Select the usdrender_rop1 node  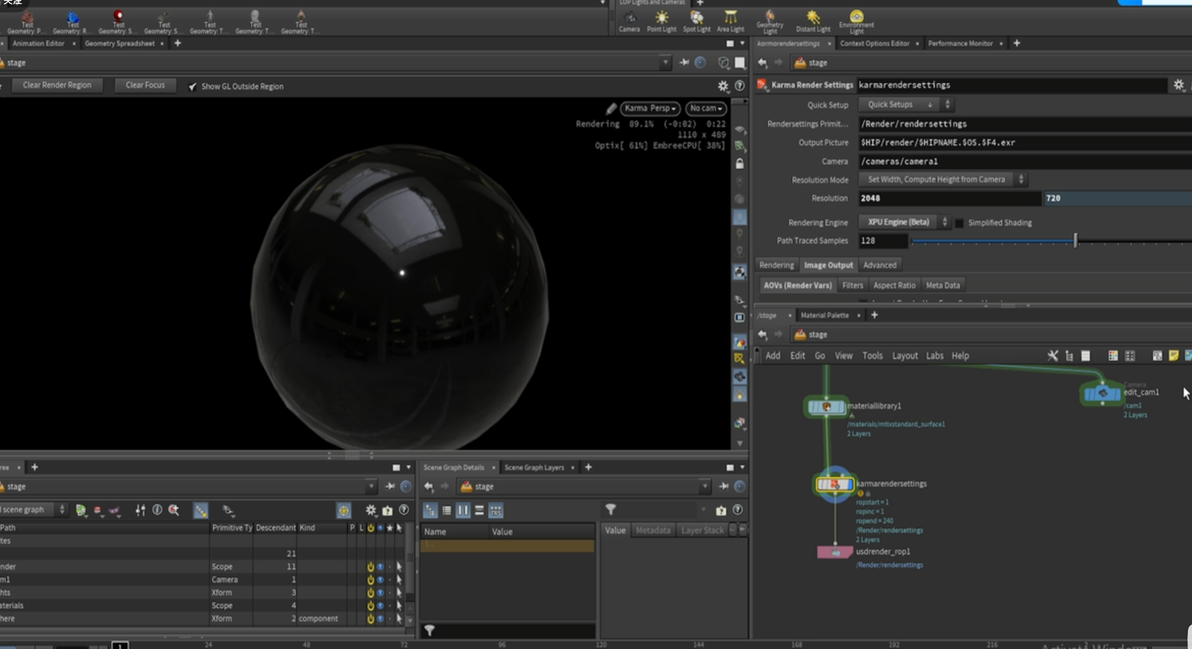pyautogui.click(x=836, y=552)
